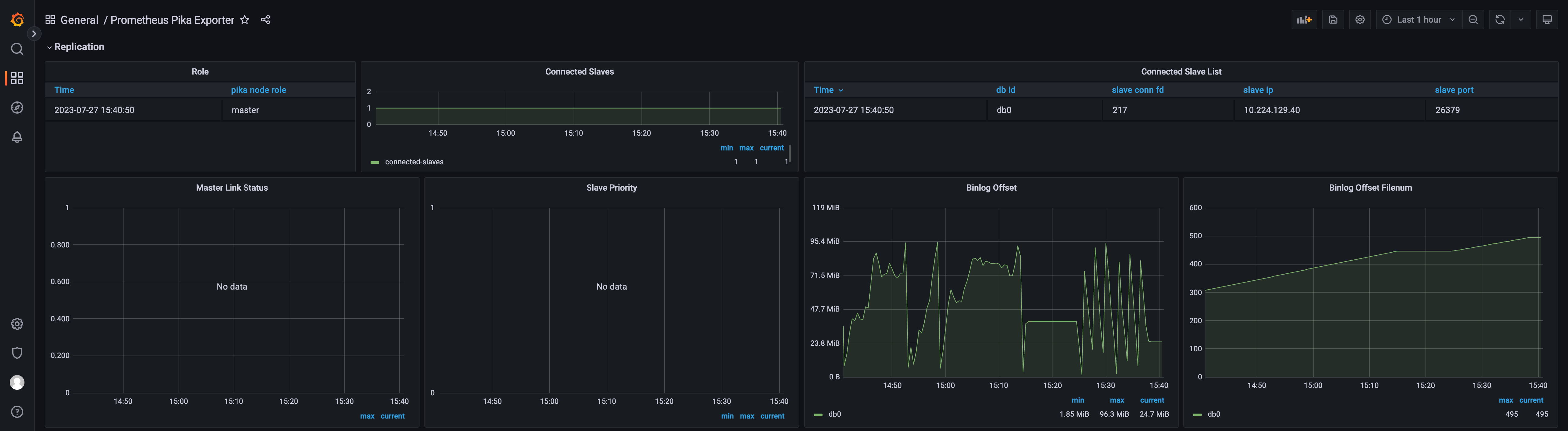The image size is (1568, 431).
Task: Open dashboard settings gear in top toolbar
Action: [1360, 20]
